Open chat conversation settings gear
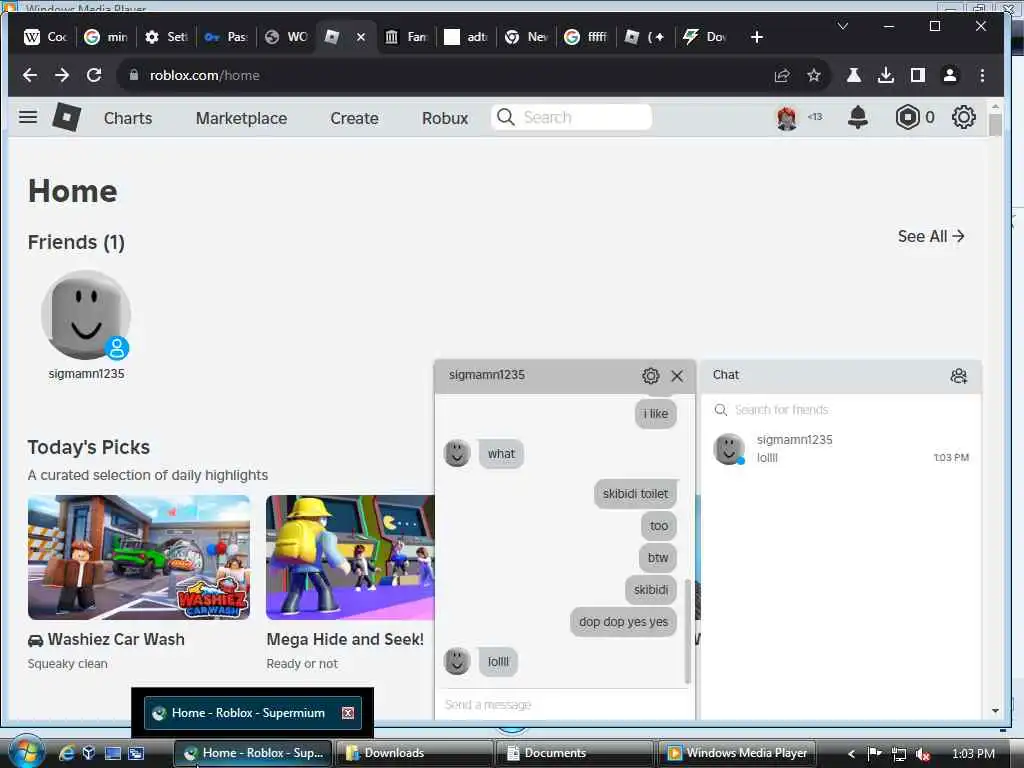 tap(650, 376)
